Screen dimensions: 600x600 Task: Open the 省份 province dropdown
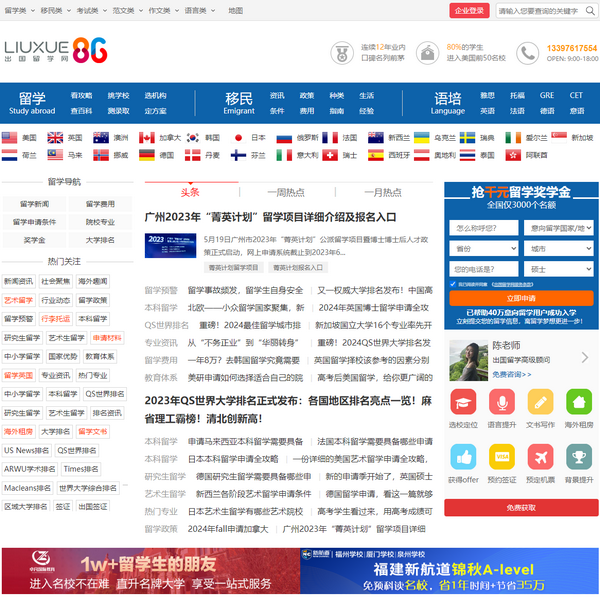[x=482, y=248]
